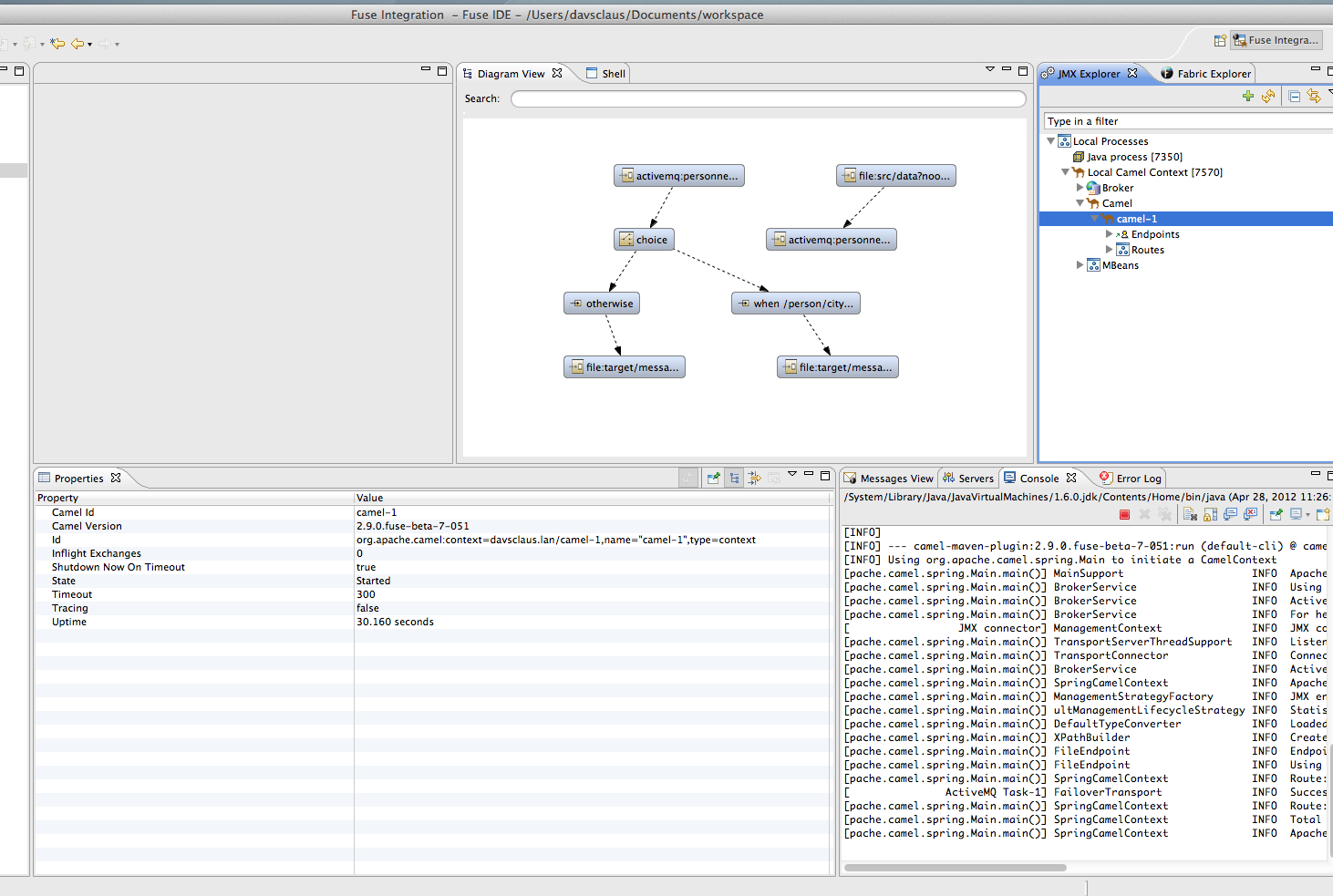This screenshot has height=896, width=1333.
Task: Toggle Link with Editor in JMX Explorer
Action: tap(1314, 97)
